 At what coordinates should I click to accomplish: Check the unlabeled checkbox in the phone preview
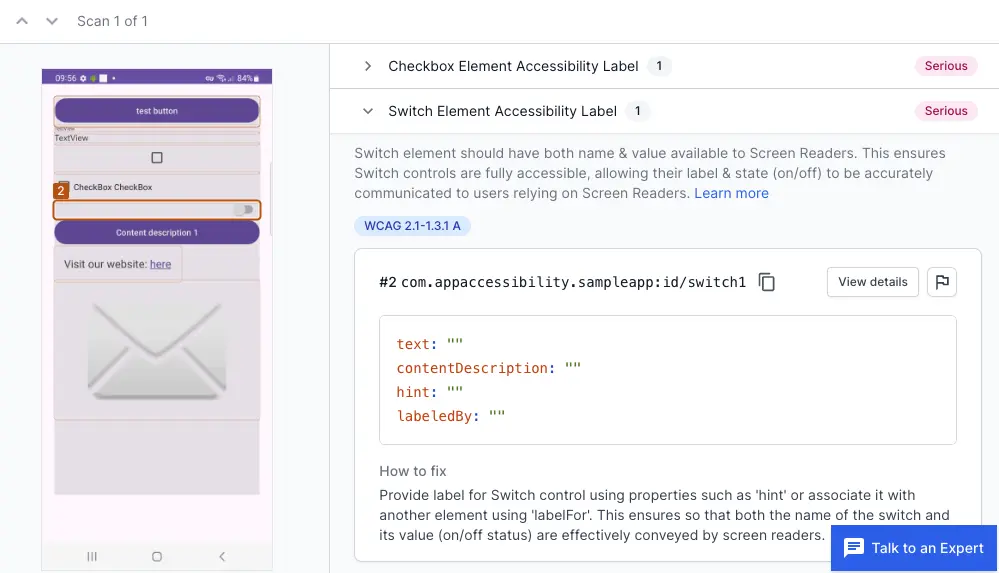pyautogui.click(x=157, y=158)
